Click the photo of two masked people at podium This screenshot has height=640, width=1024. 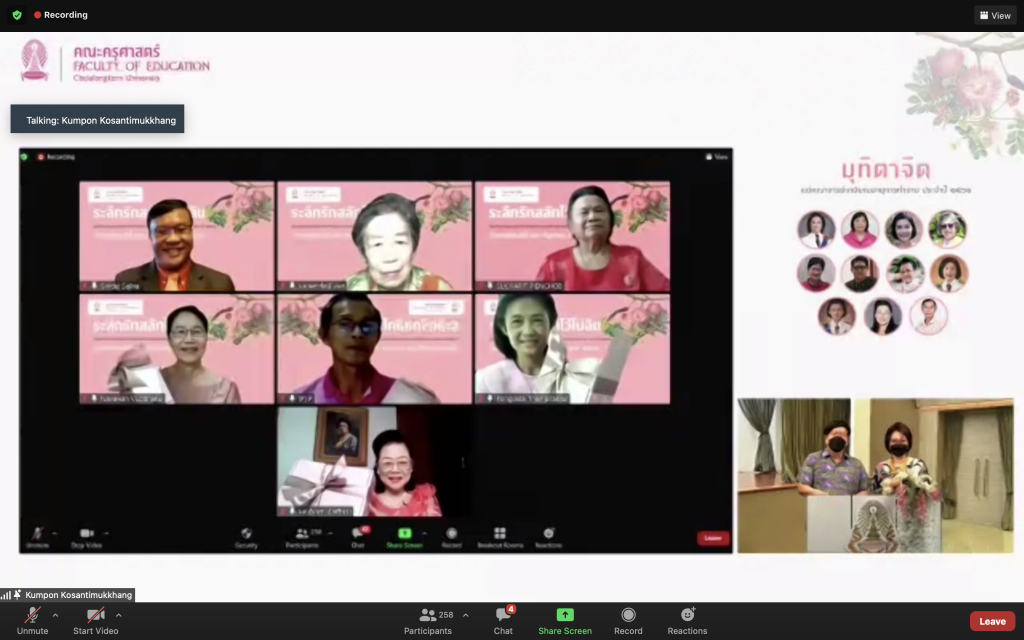click(875, 475)
